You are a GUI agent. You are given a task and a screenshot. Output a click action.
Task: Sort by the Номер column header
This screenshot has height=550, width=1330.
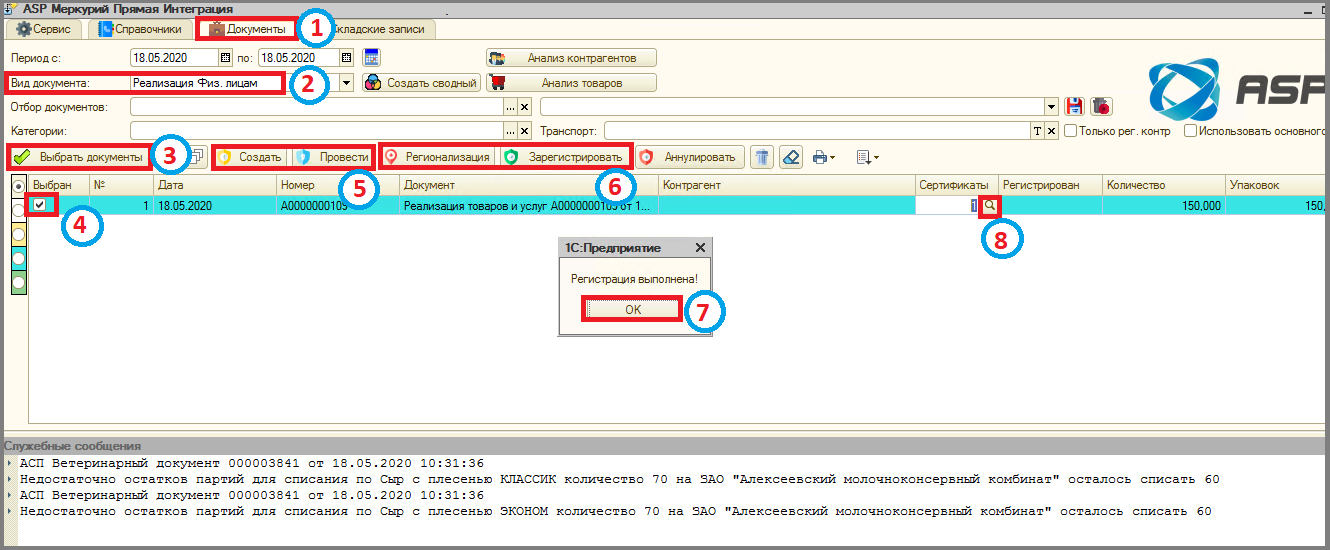(338, 186)
